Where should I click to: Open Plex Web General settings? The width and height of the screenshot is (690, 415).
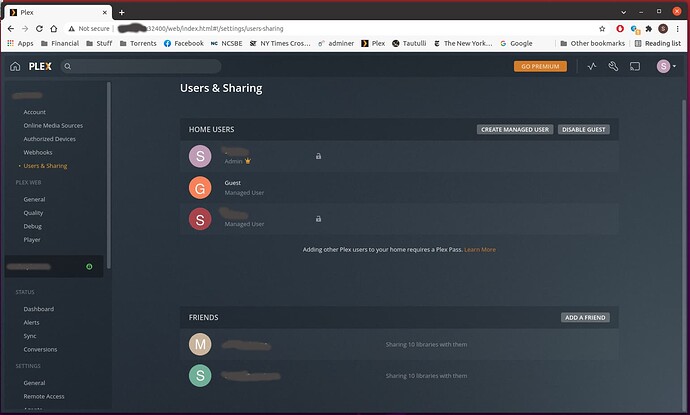point(34,199)
